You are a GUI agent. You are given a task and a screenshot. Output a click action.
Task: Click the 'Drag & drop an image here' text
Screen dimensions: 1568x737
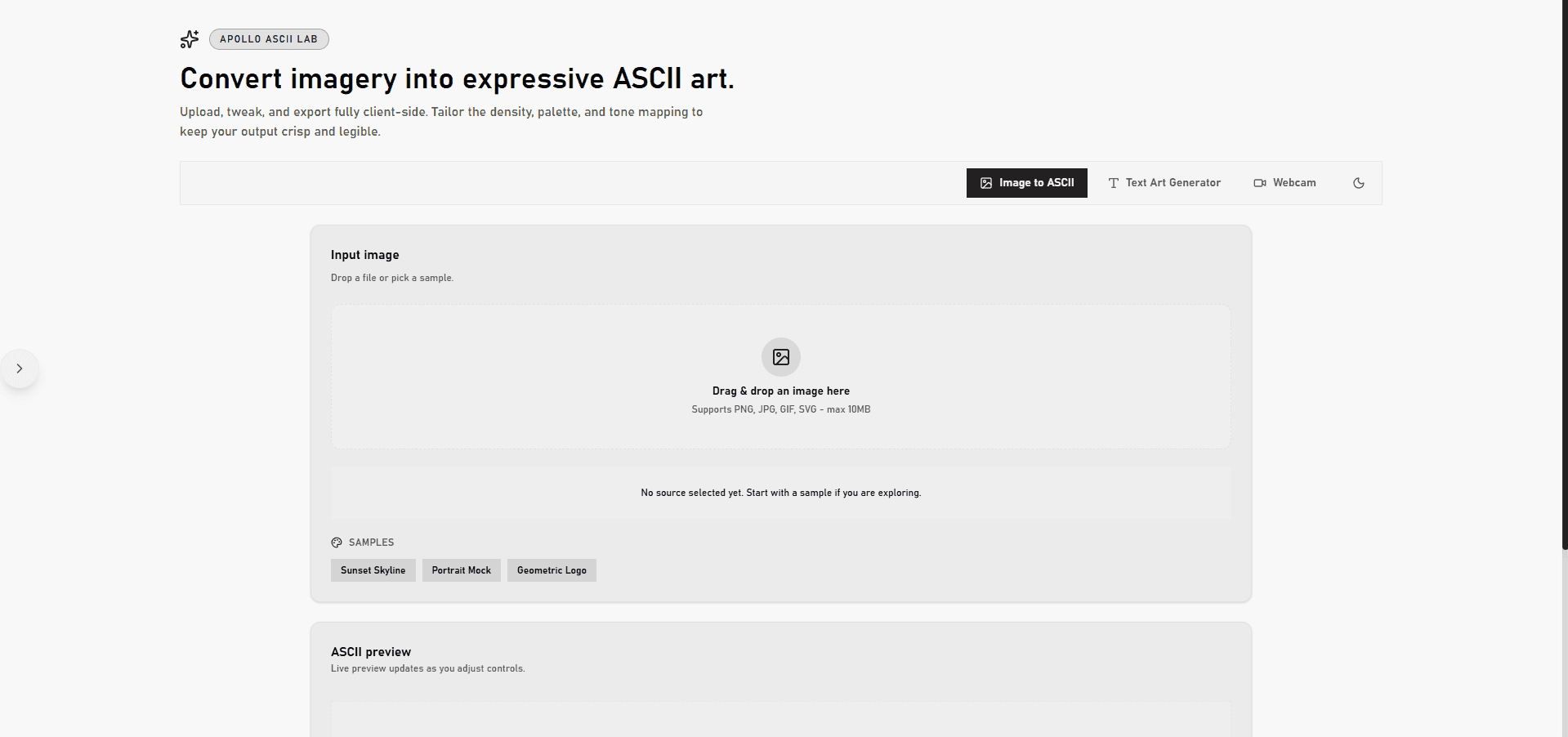click(x=780, y=391)
